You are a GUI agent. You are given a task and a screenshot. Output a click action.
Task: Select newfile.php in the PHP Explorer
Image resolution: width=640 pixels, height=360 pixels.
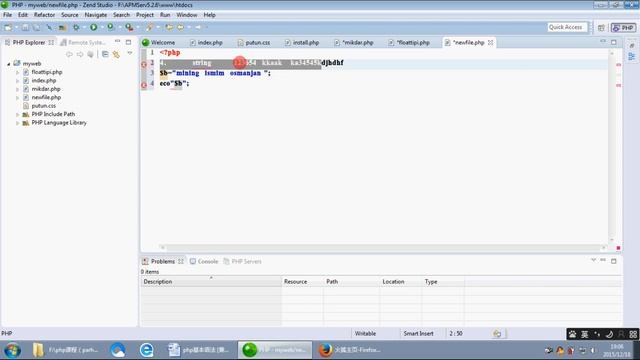(x=46, y=98)
